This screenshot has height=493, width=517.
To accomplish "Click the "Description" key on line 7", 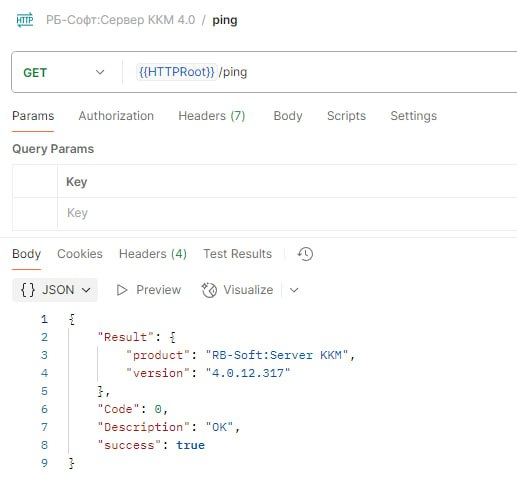I will pos(144,427).
